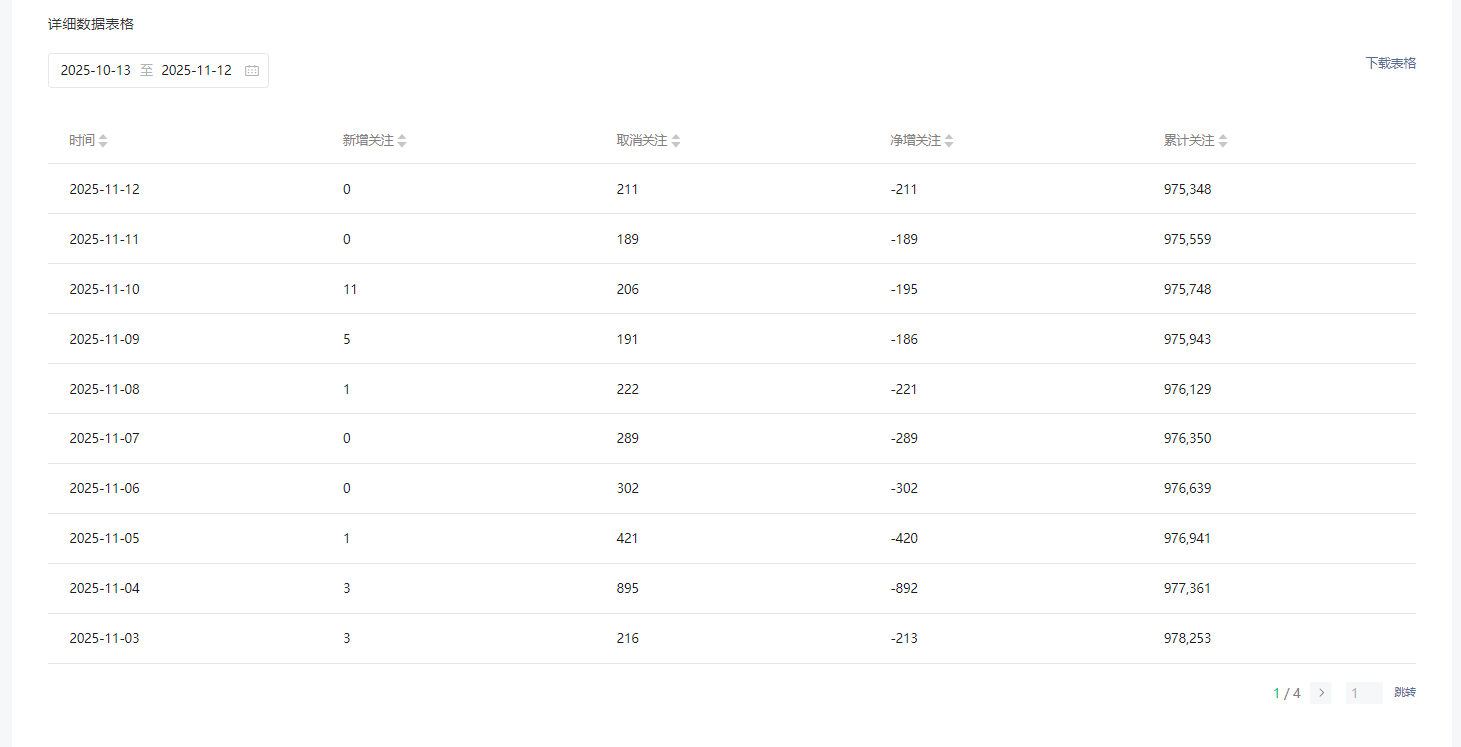Sort table by 新增关注 column
Viewport: 1461px width, 747px height.
pos(402,141)
